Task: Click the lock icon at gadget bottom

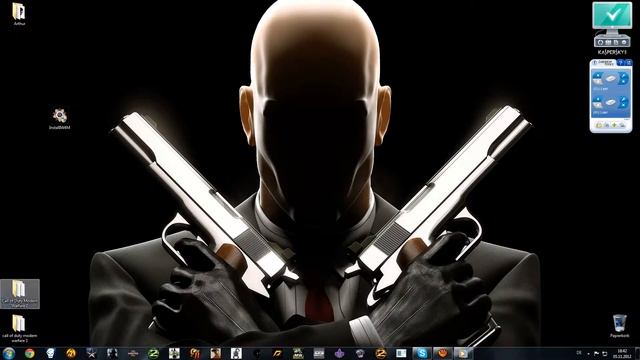Action: (x=599, y=125)
